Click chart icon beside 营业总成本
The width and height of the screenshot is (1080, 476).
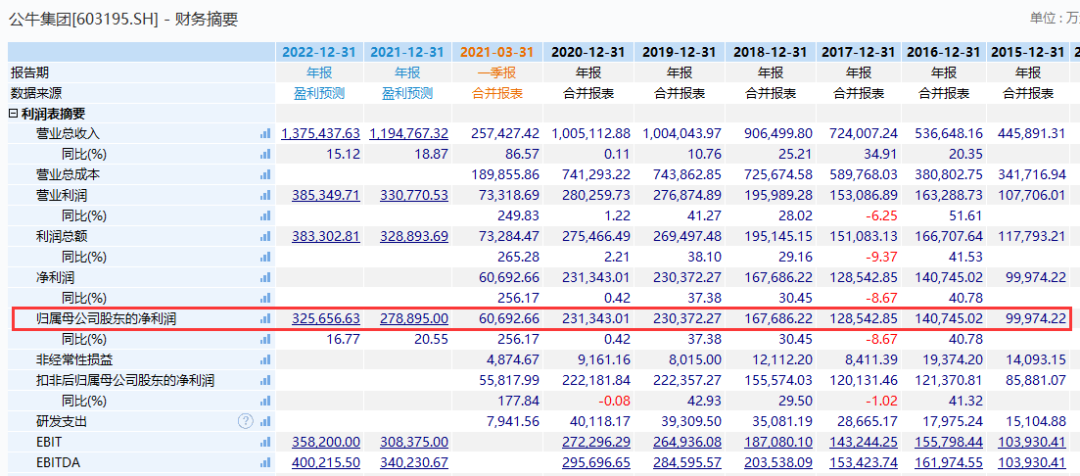point(265,175)
